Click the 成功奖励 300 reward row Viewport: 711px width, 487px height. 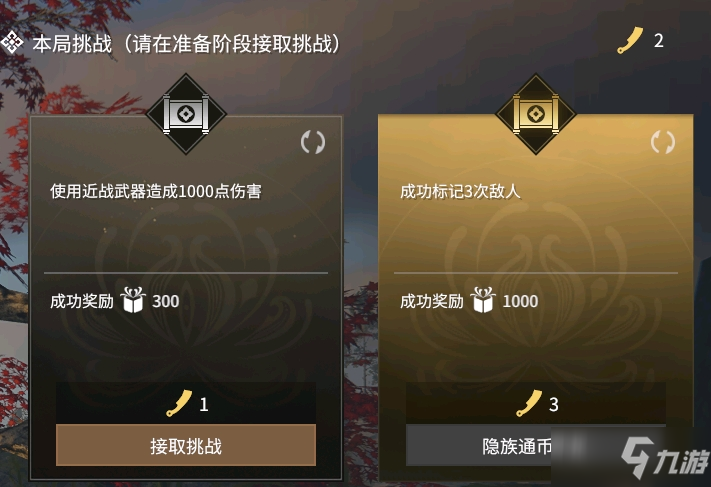115,300
